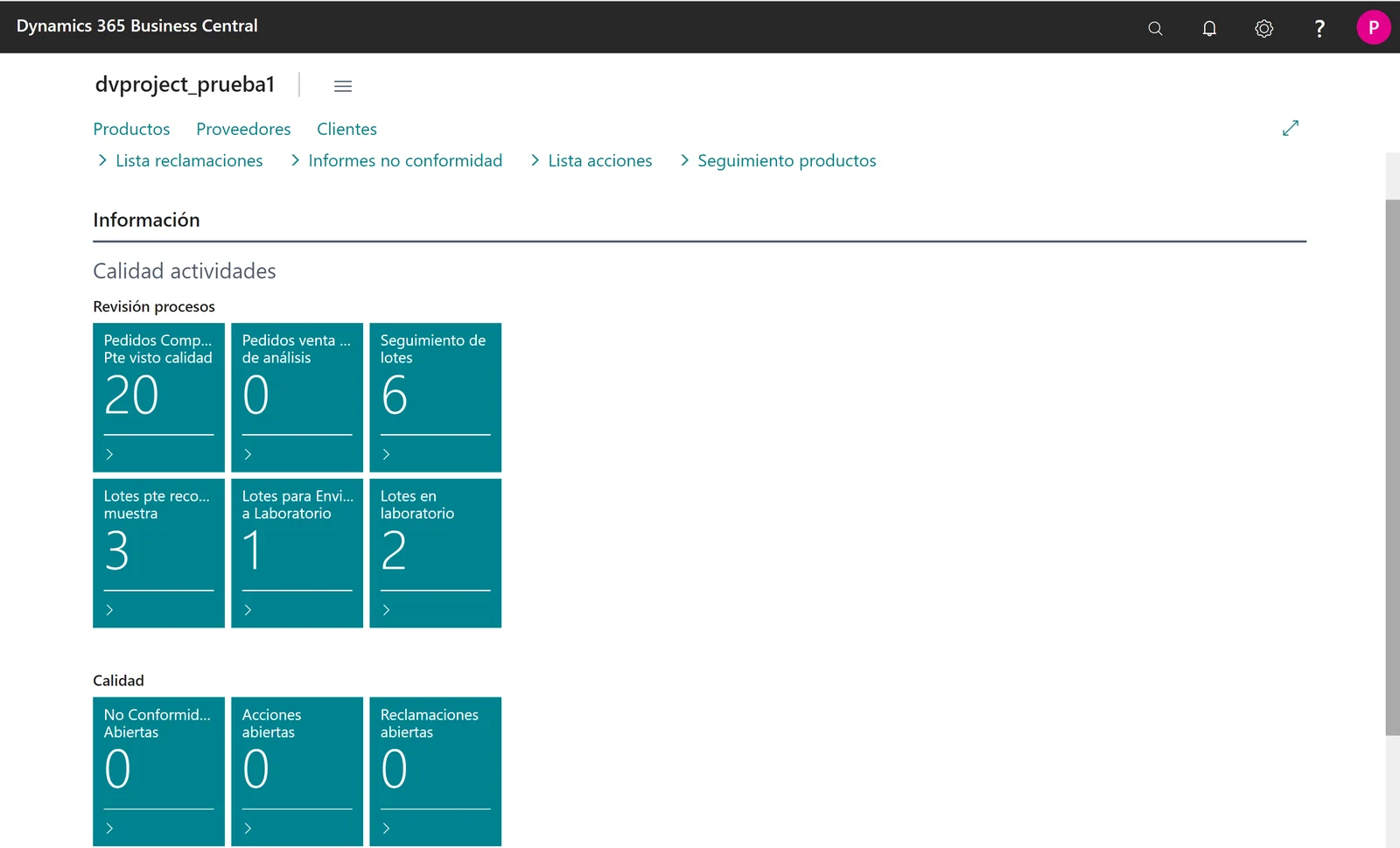The height and width of the screenshot is (848, 1400).
Task: Click the Información section heading
Action: point(146,220)
